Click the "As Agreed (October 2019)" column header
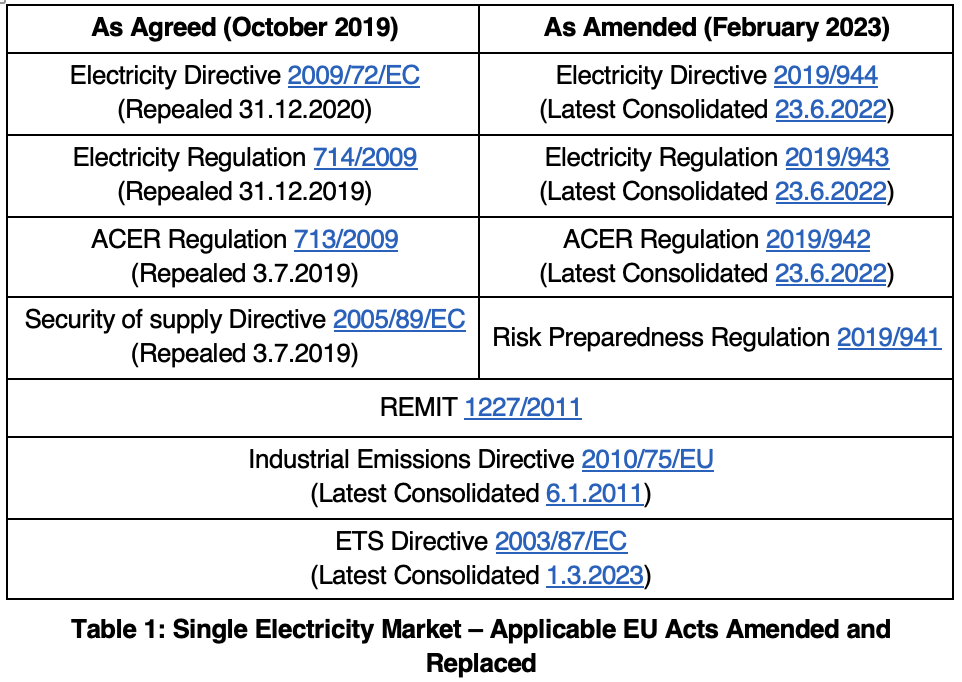This screenshot has height=682, width=962. click(x=244, y=28)
